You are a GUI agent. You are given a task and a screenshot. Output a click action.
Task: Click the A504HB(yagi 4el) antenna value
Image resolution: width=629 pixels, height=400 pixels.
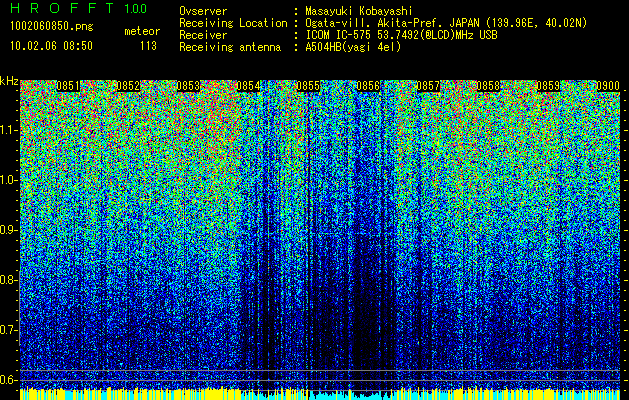353,47
